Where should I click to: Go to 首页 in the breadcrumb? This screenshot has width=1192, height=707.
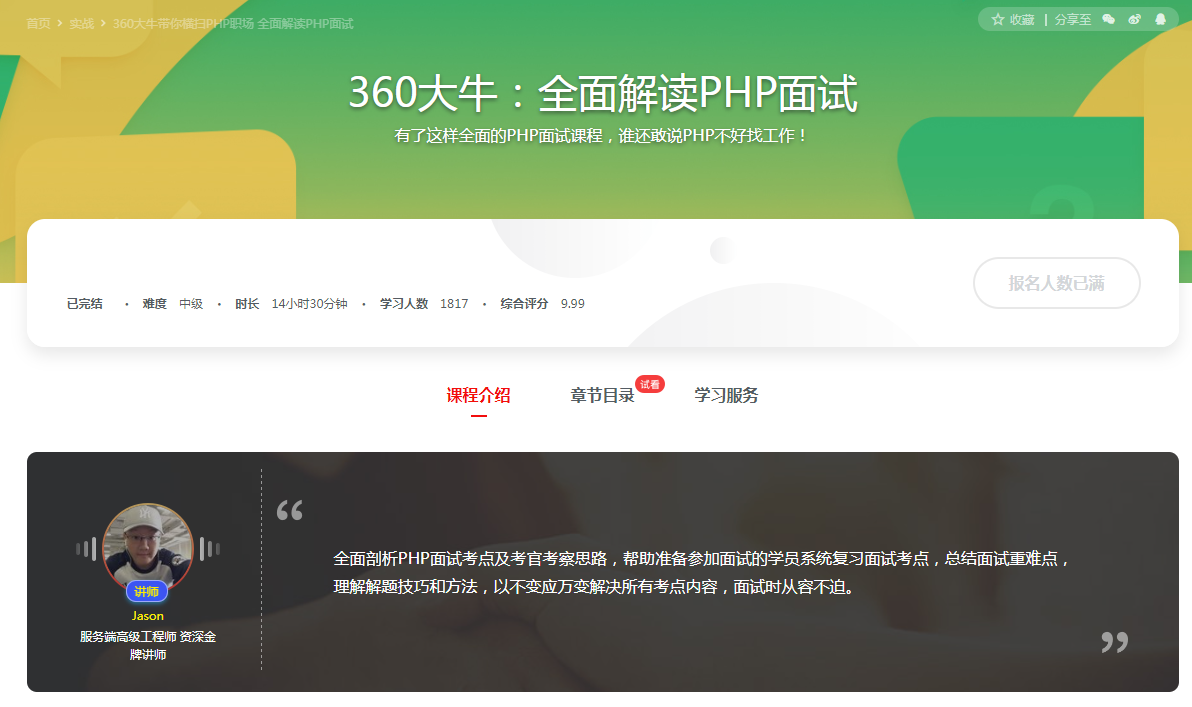click(38, 23)
